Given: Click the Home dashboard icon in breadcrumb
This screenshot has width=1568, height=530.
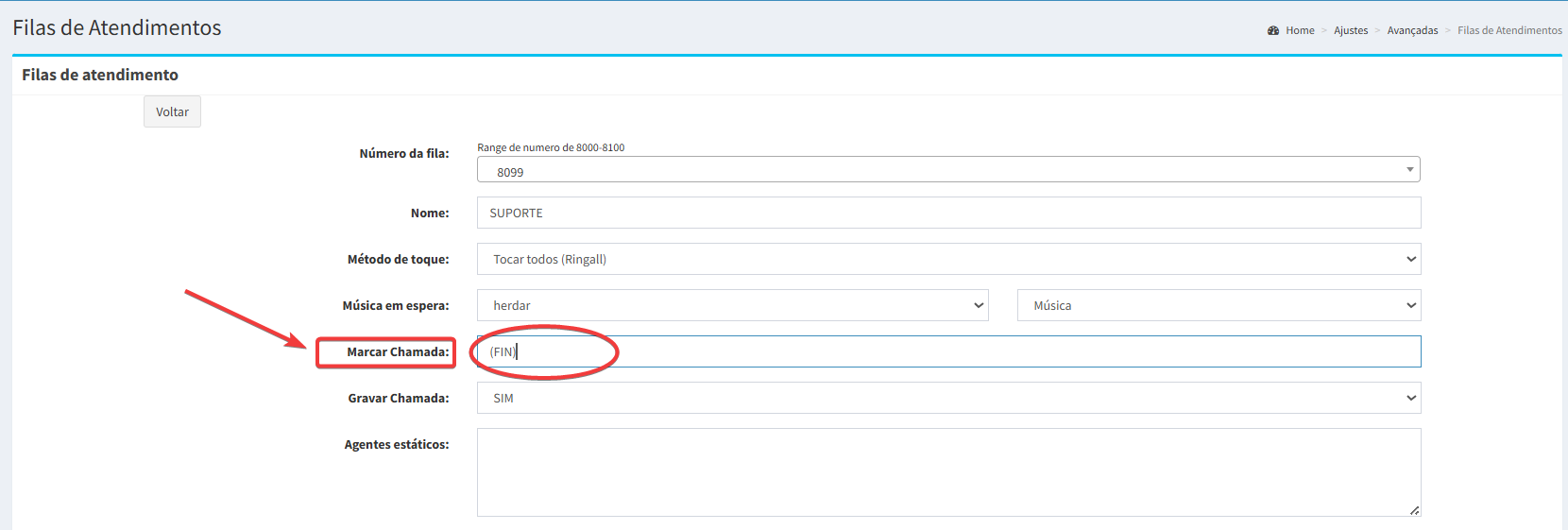Looking at the screenshot, I should coord(1273,30).
